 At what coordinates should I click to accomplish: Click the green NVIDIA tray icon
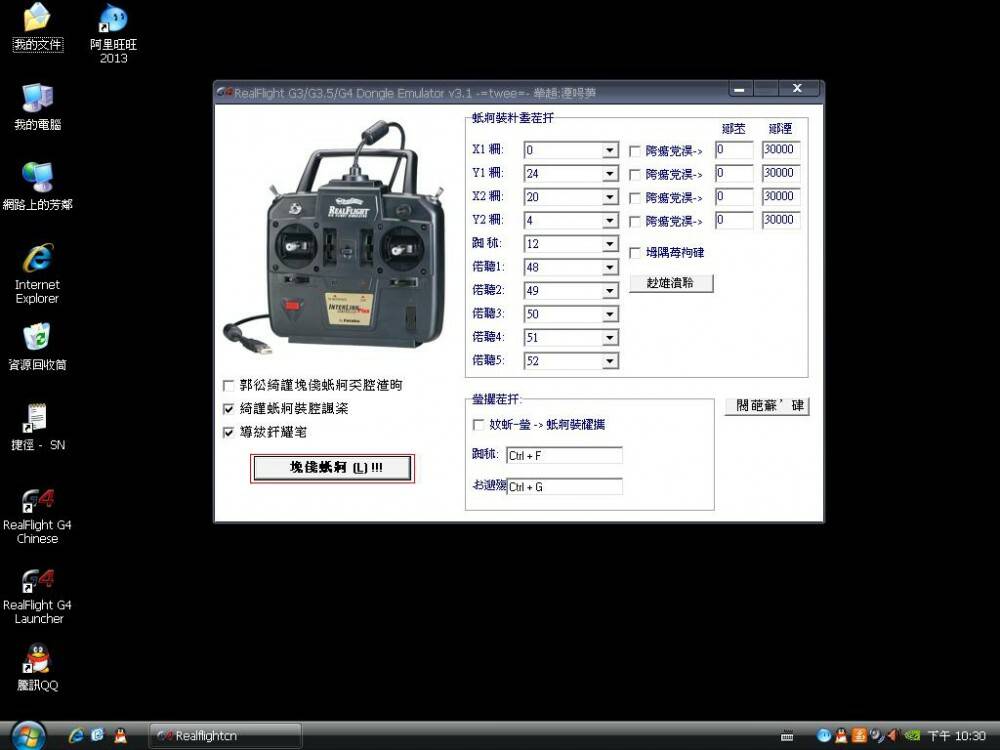coord(912,736)
